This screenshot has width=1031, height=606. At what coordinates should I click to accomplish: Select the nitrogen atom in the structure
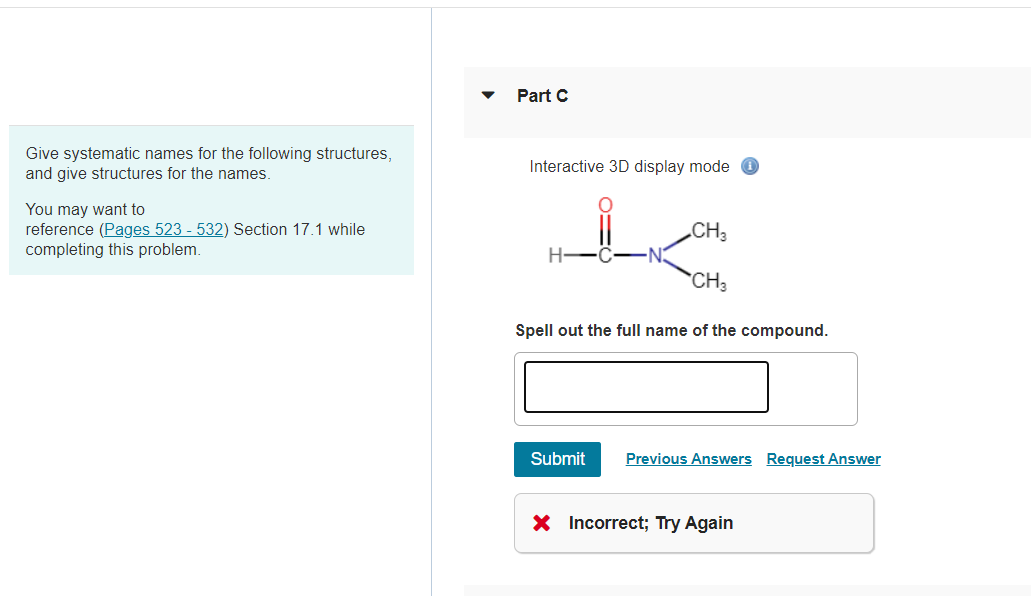click(657, 256)
